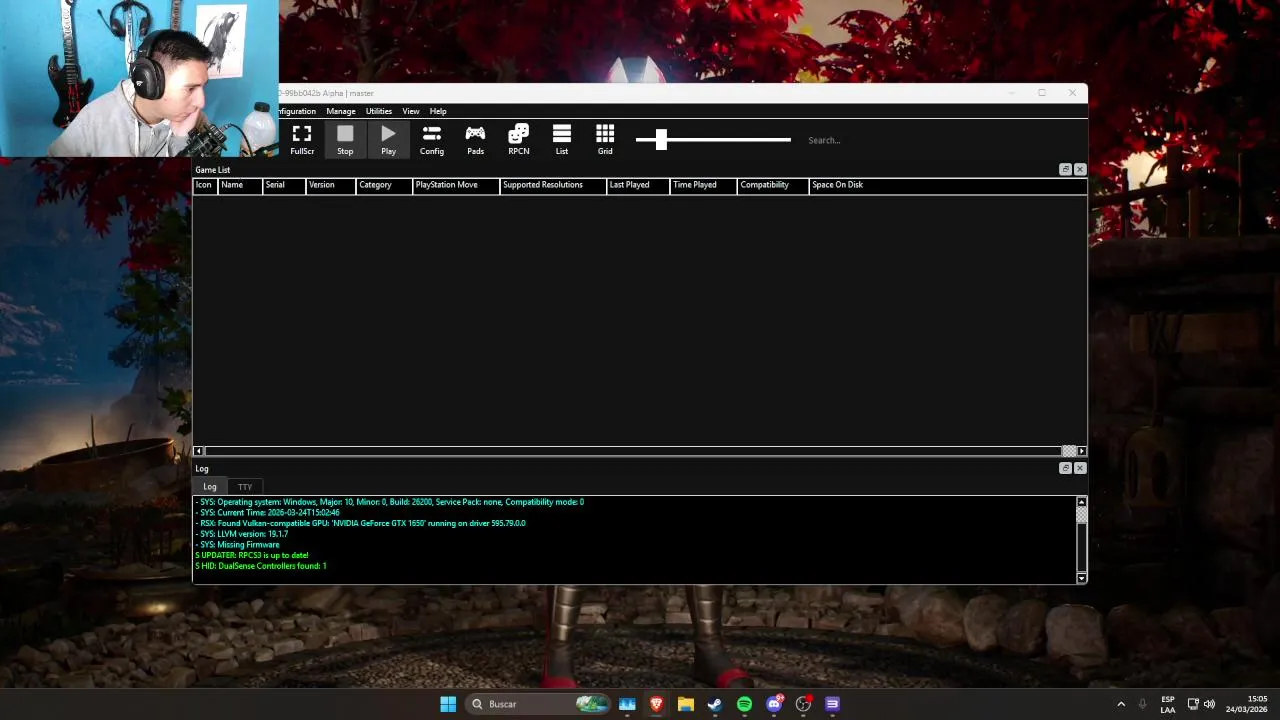
Task: Click the Supported Resolutions column header
Action: point(553,185)
